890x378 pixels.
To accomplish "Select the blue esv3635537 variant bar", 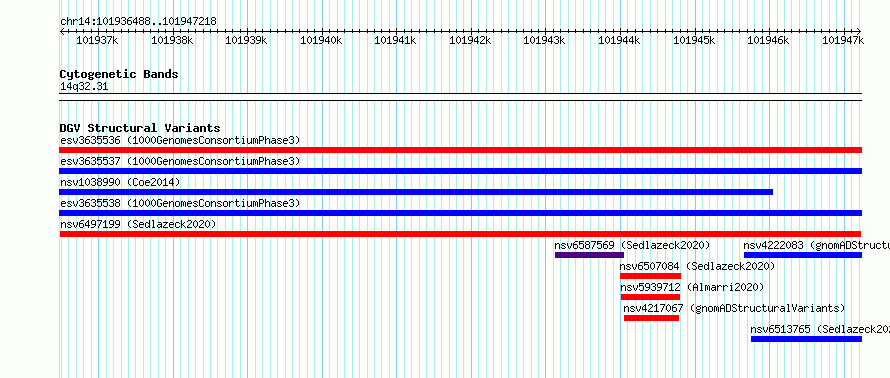I will [460, 171].
